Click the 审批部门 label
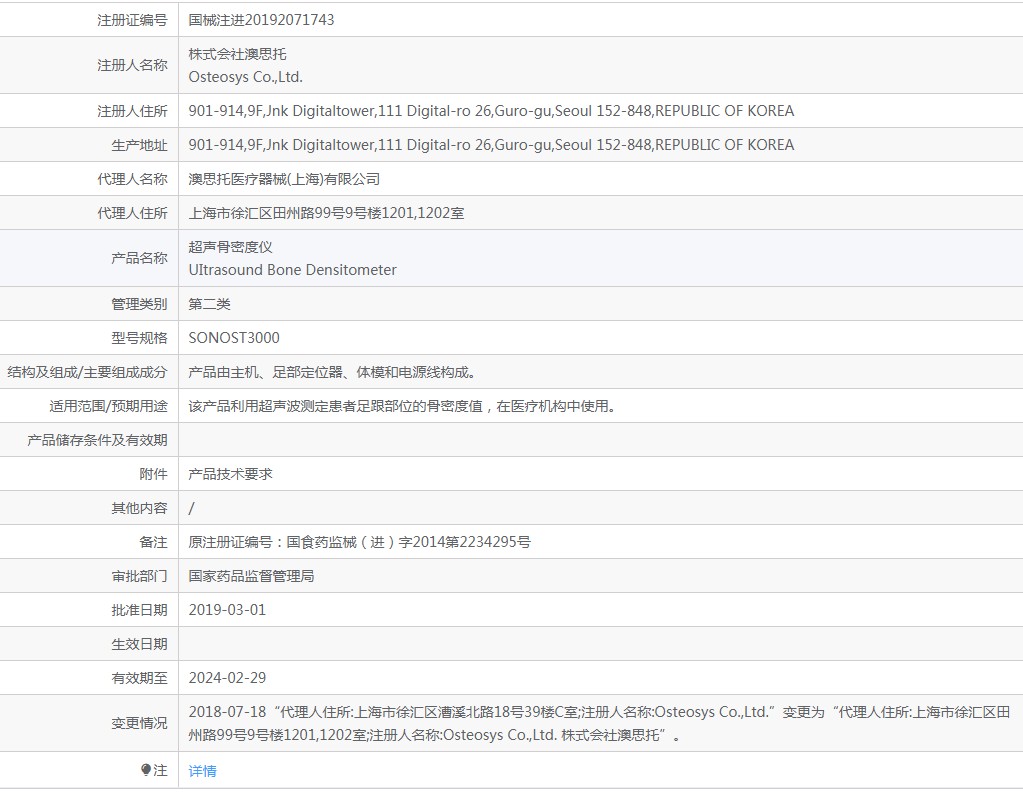The height and width of the screenshot is (794, 1023). (140, 576)
